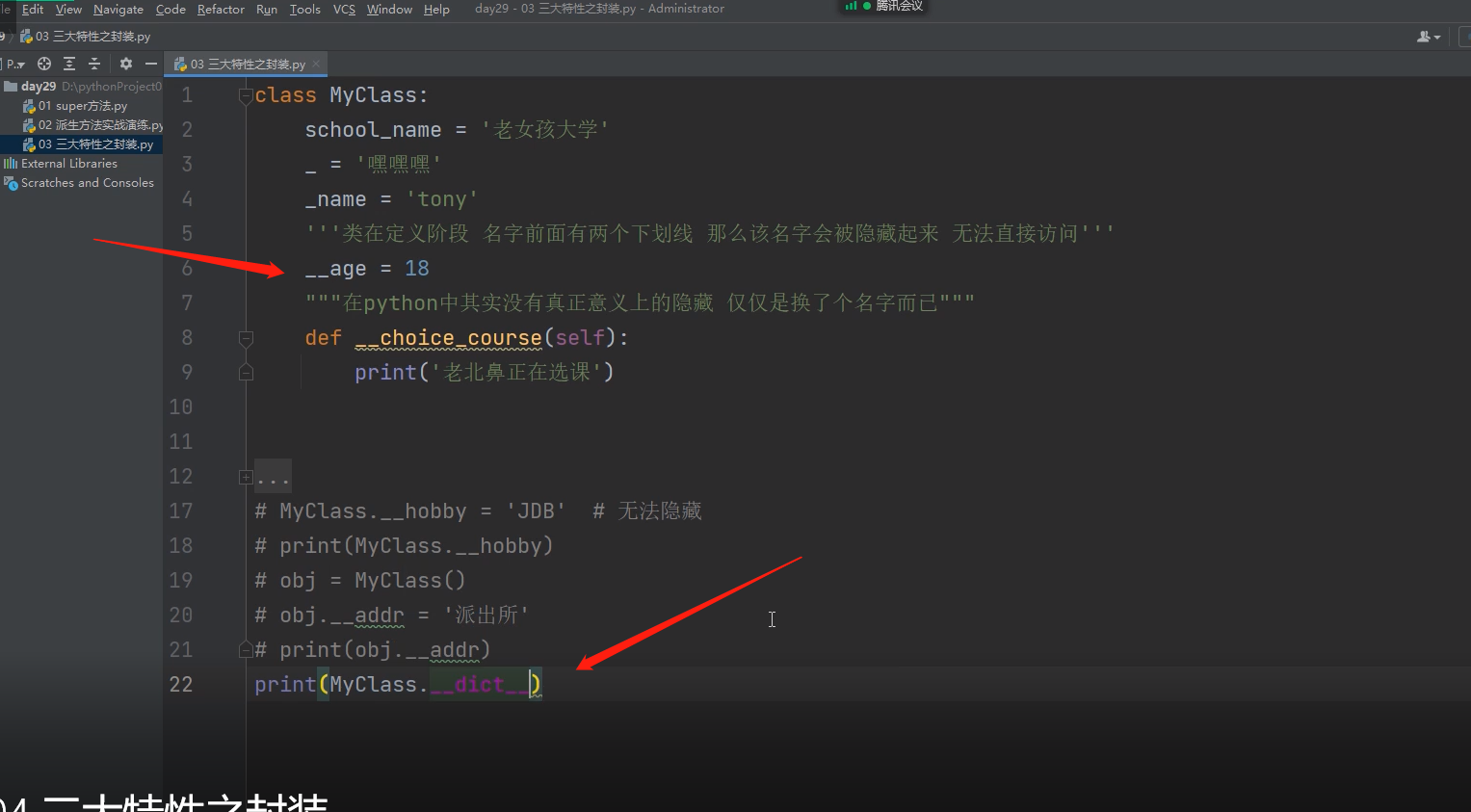This screenshot has height=812, width=1471.
Task: Open the Navigate menu
Action: [118, 9]
